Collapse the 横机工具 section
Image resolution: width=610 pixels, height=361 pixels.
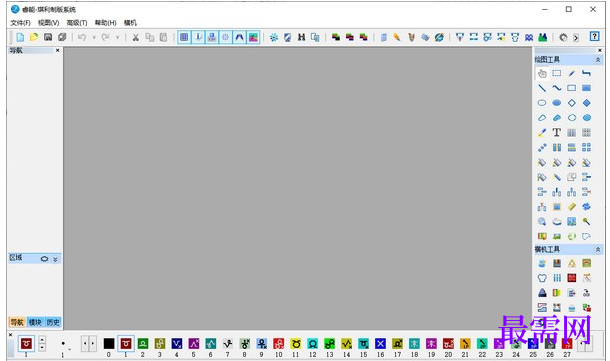(x=598, y=249)
